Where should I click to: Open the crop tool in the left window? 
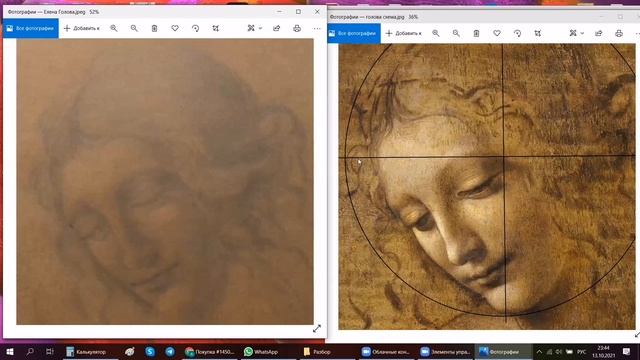pos(216,28)
